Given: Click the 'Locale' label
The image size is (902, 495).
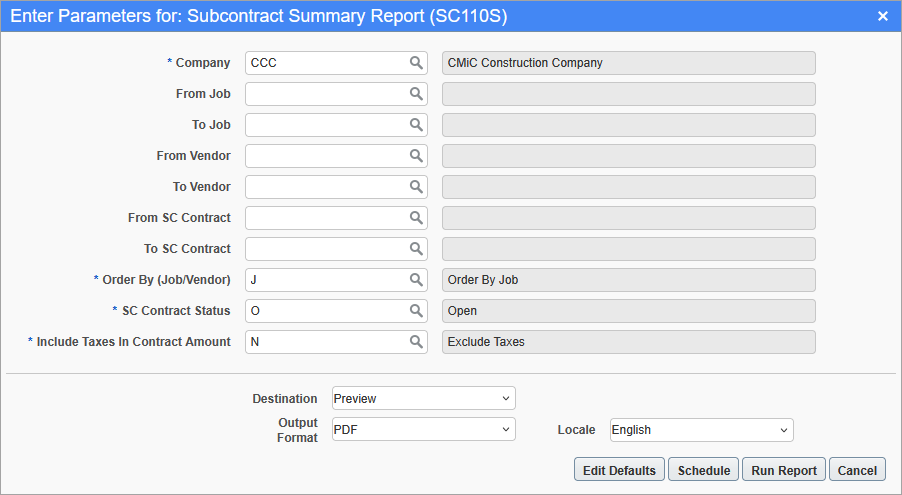Looking at the screenshot, I should [576, 430].
